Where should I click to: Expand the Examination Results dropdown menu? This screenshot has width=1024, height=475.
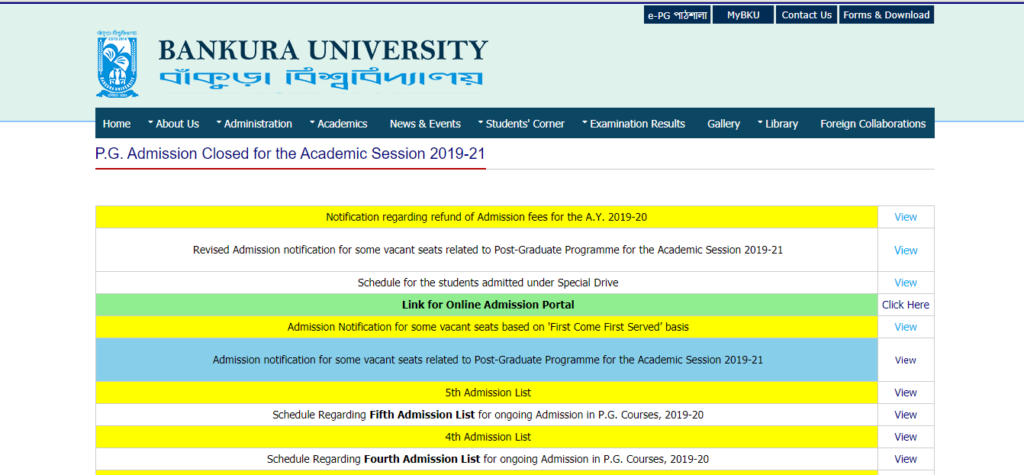pos(633,123)
